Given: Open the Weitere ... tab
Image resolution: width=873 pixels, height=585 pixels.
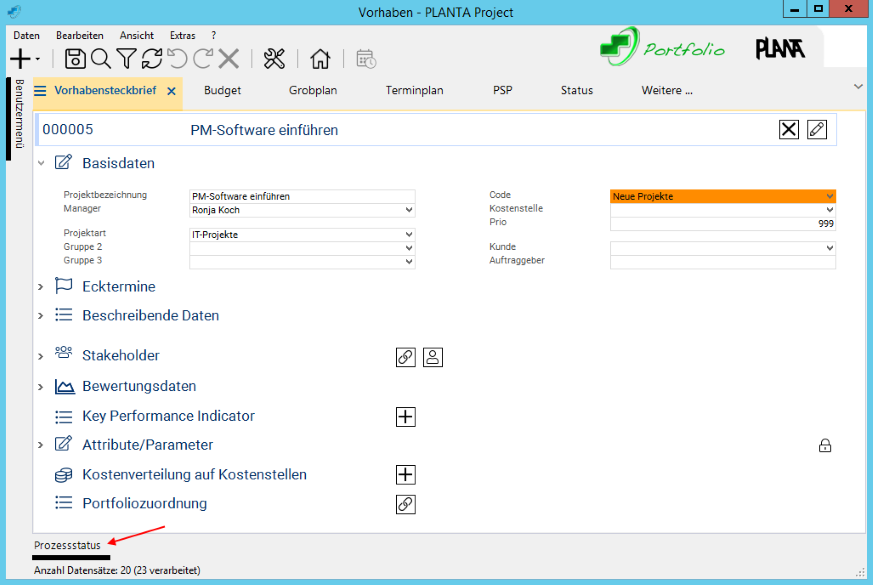Looking at the screenshot, I should tap(667, 90).
